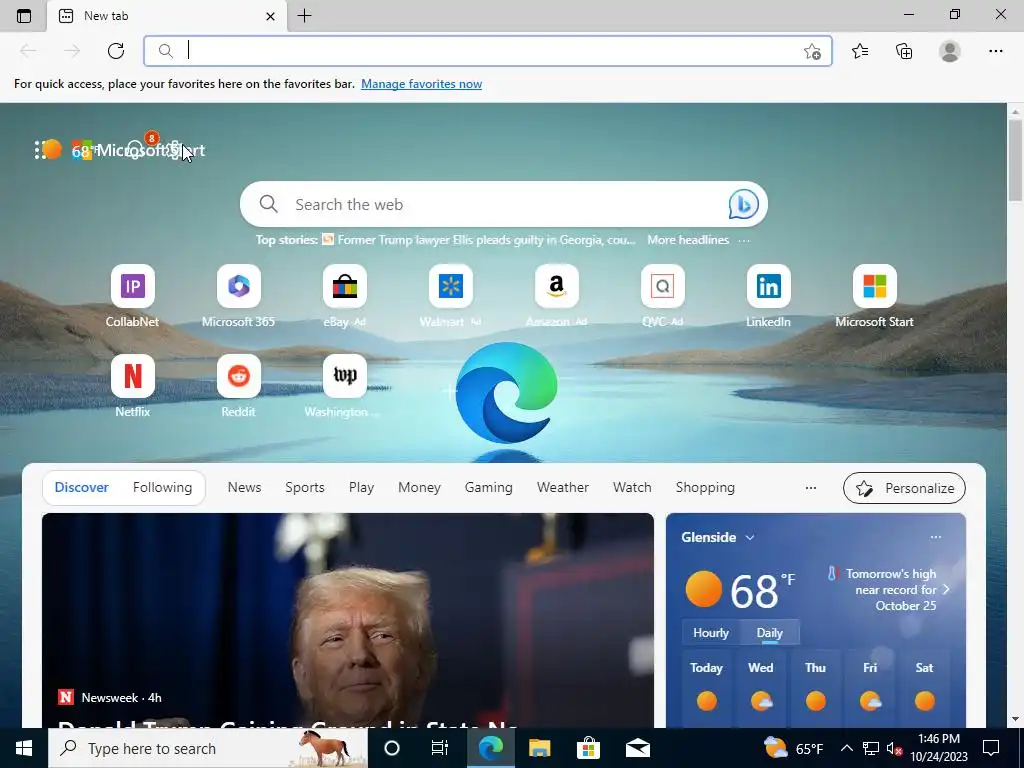Select the Play category

361,488
